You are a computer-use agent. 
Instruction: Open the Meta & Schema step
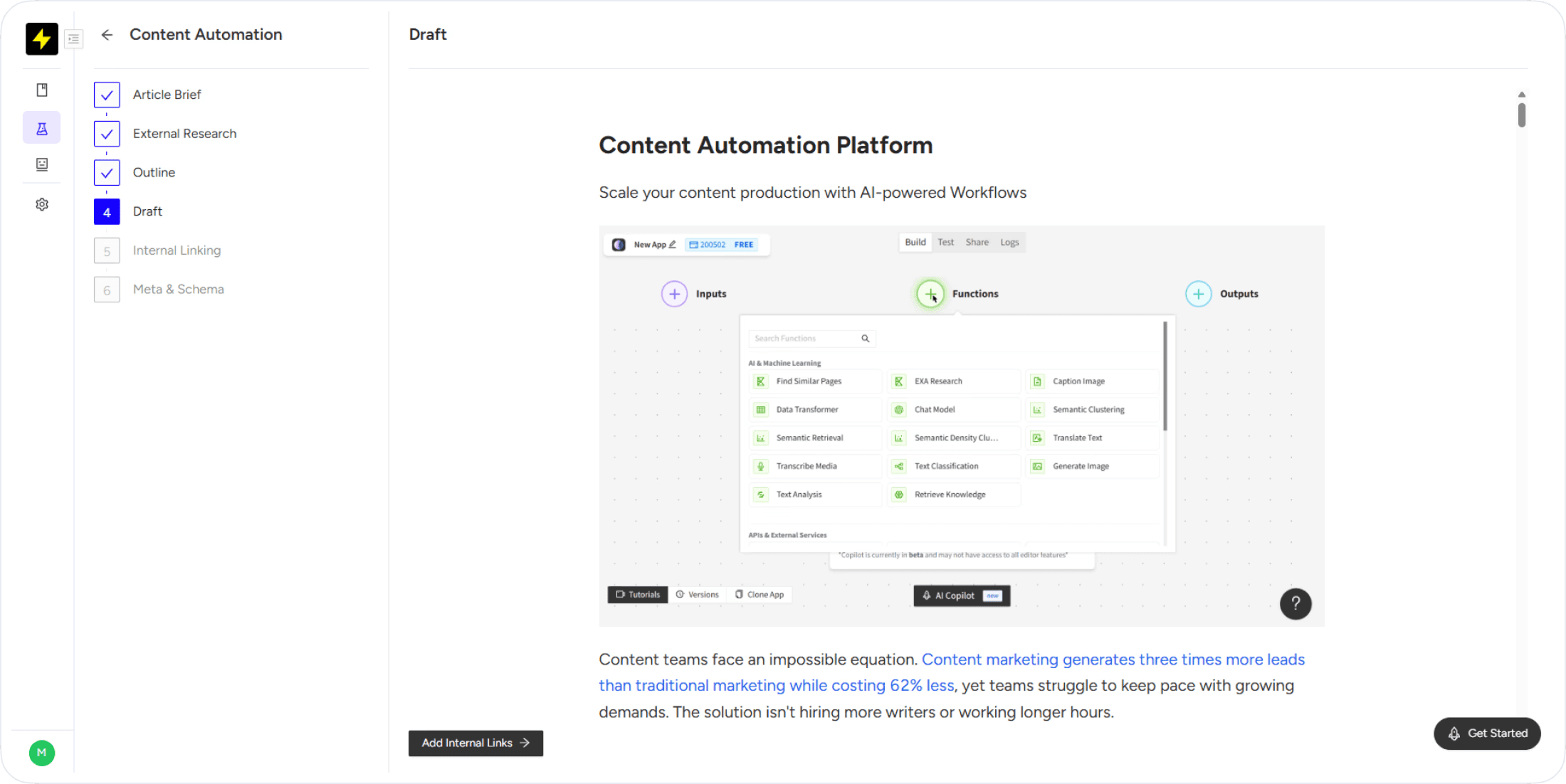click(x=178, y=290)
